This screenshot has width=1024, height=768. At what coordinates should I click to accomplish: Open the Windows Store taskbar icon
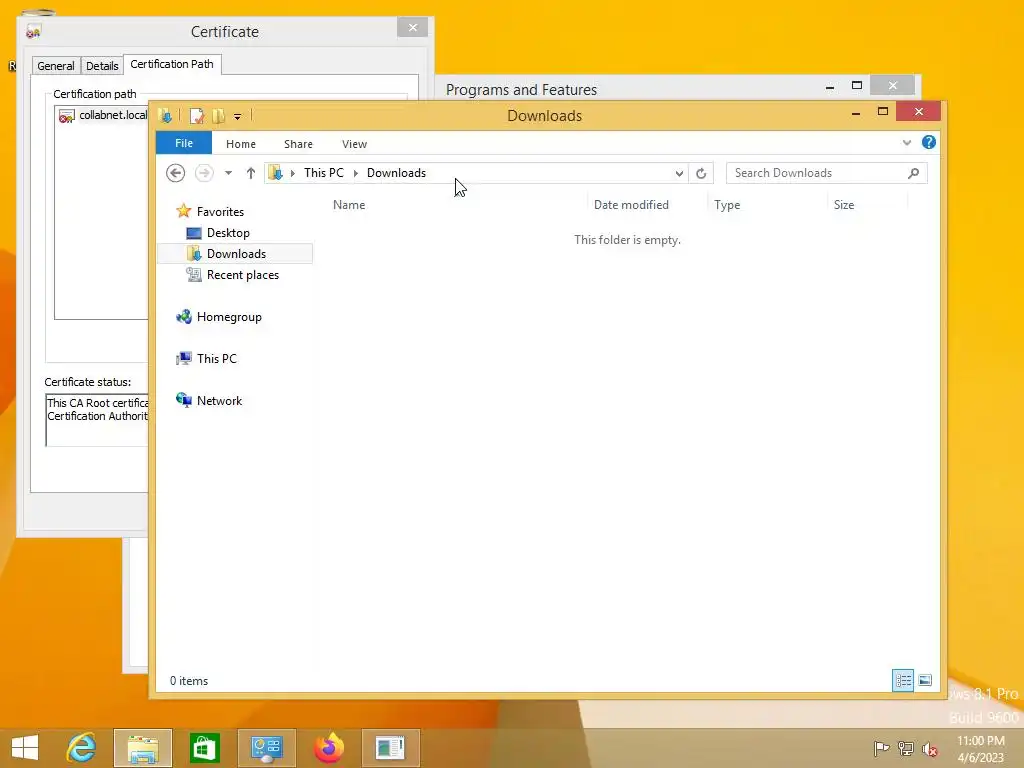tap(204, 748)
